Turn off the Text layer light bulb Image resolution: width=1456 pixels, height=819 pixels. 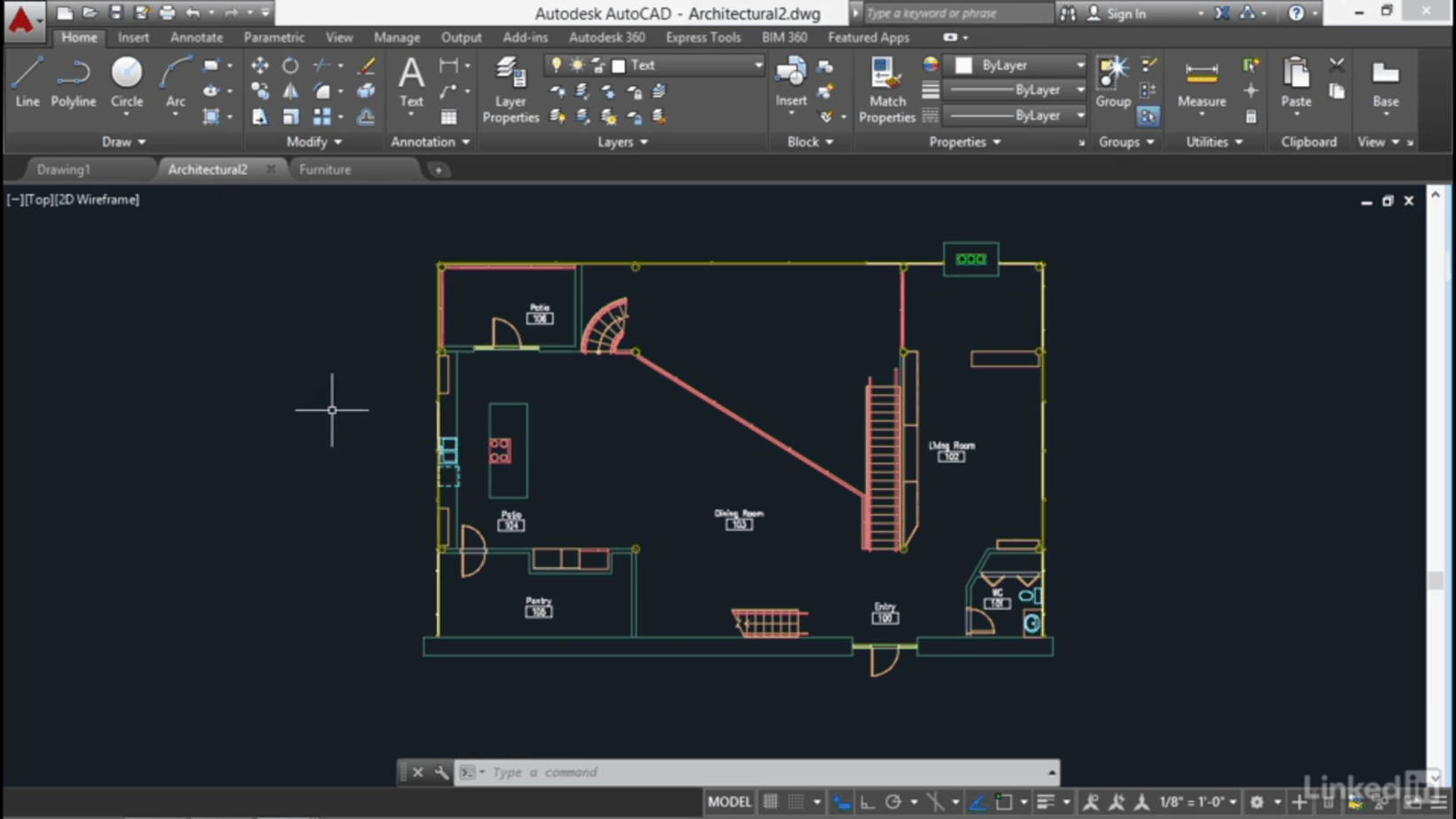tap(557, 64)
